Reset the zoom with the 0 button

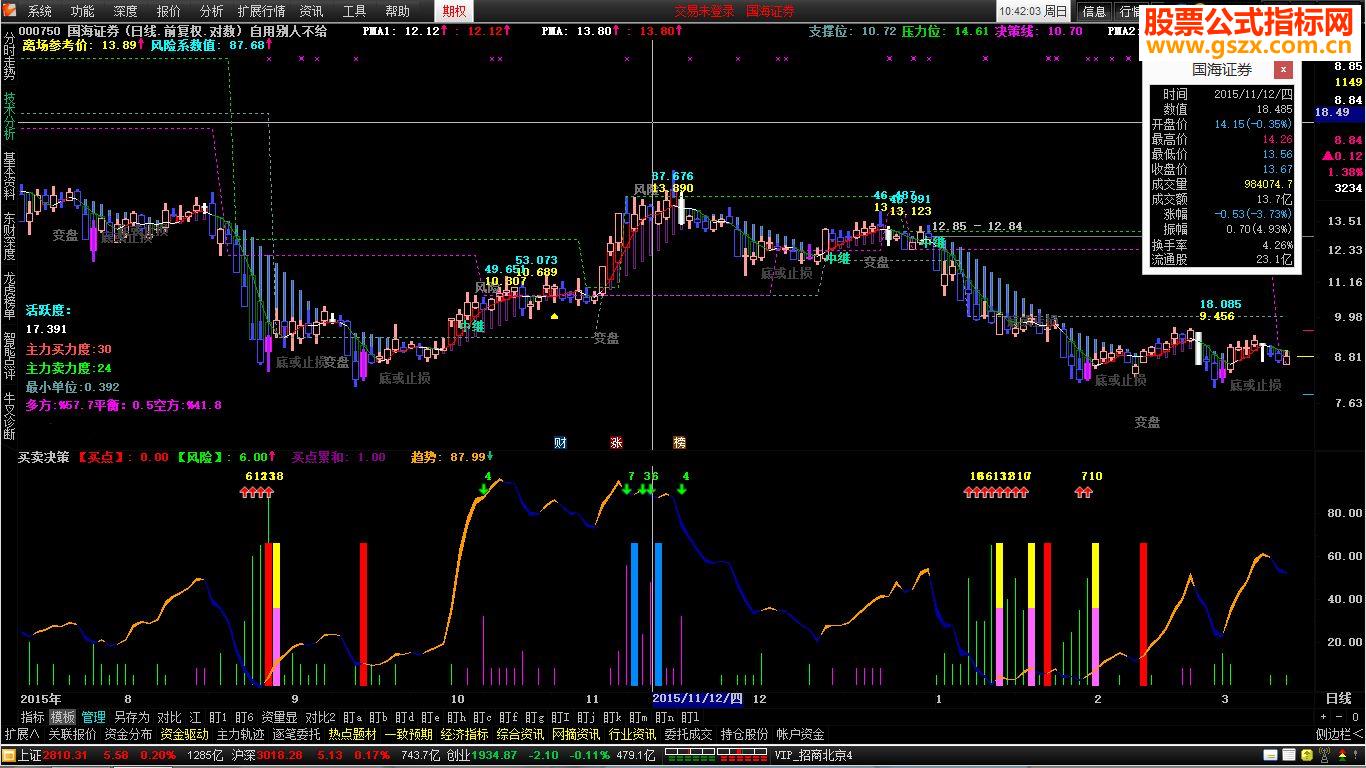coord(1354,717)
